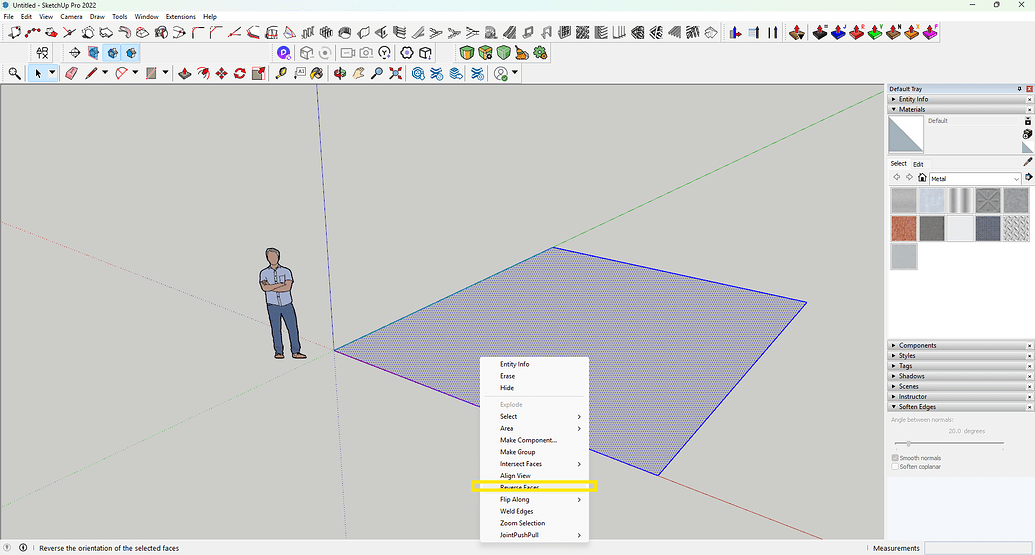Image resolution: width=1035 pixels, height=555 pixels.
Task: Switch to the Edit tab in Materials
Action: click(918, 164)
